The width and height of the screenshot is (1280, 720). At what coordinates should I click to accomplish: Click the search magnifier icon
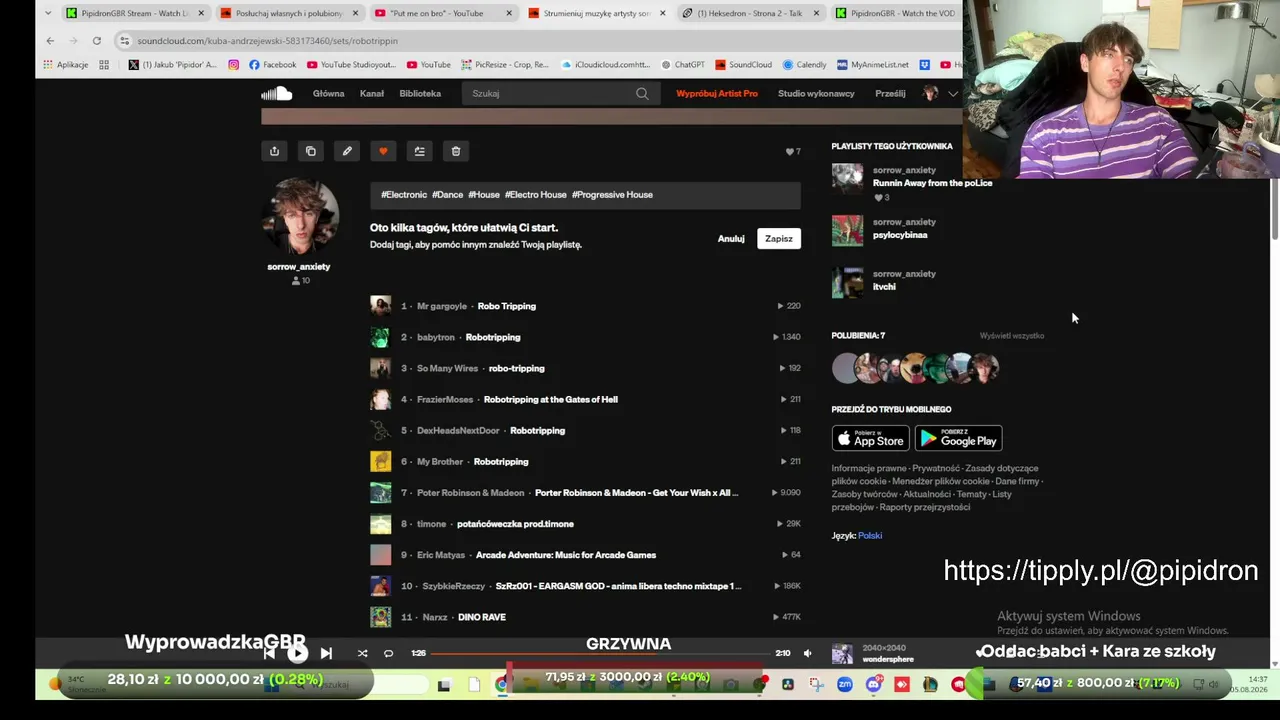tap(642, 93)
